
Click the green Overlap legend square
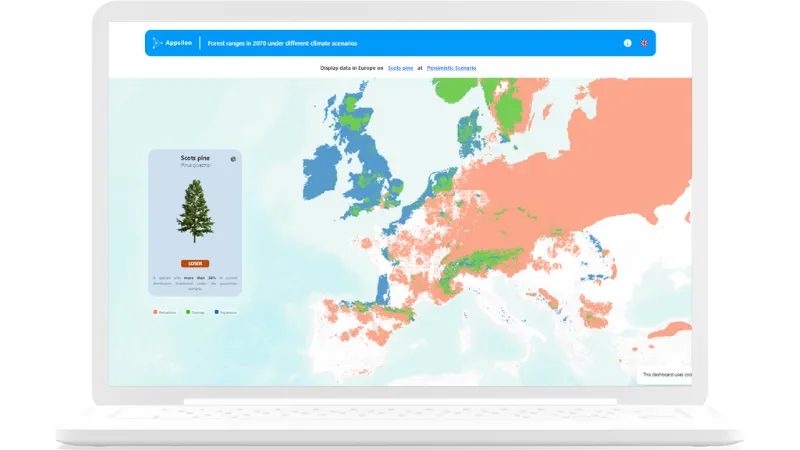tap(186, 312)
